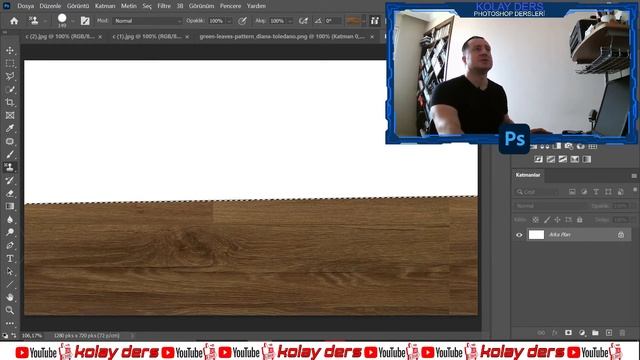Open the Filtre menu
640x360 pixels.
point(164,6)
